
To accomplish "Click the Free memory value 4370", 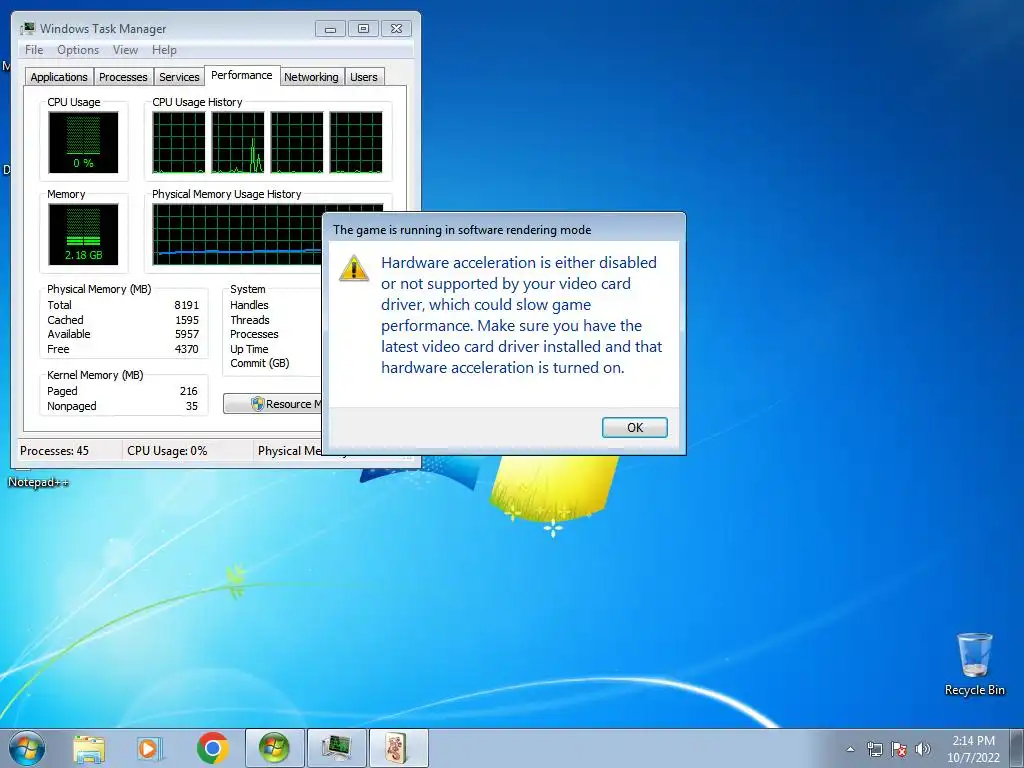I will [186, 349].
